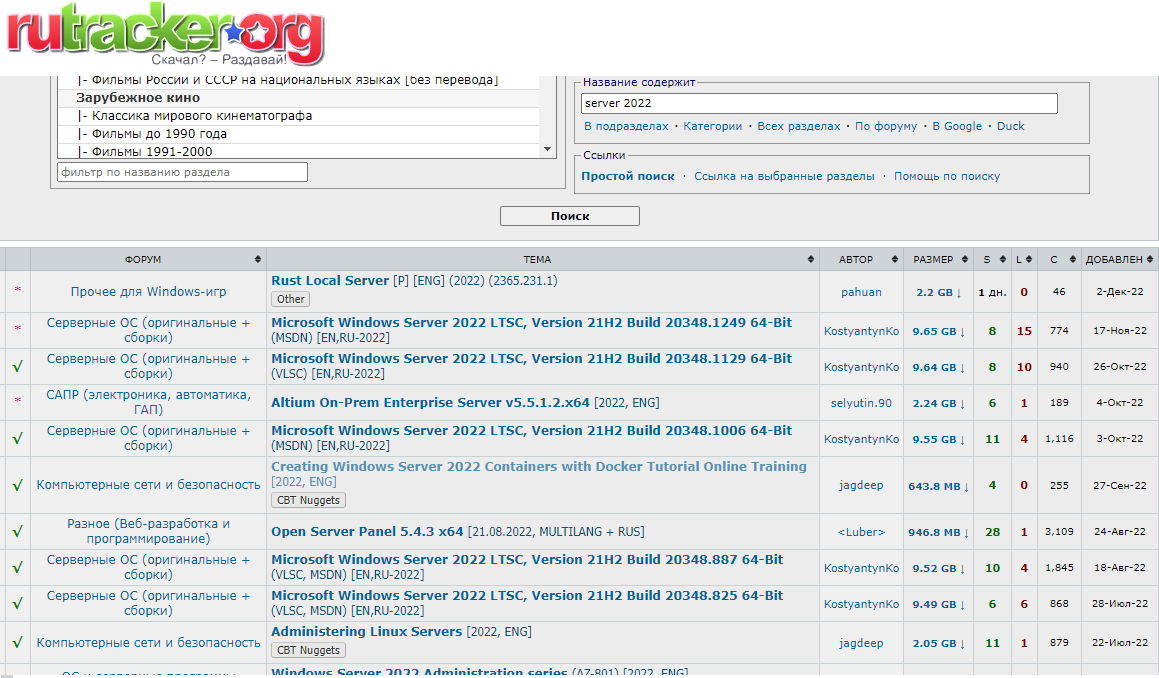The width and height of the screenshot is (1159, 678).
Task: Open author selyutin.90's profile
Action: [861, 403]
